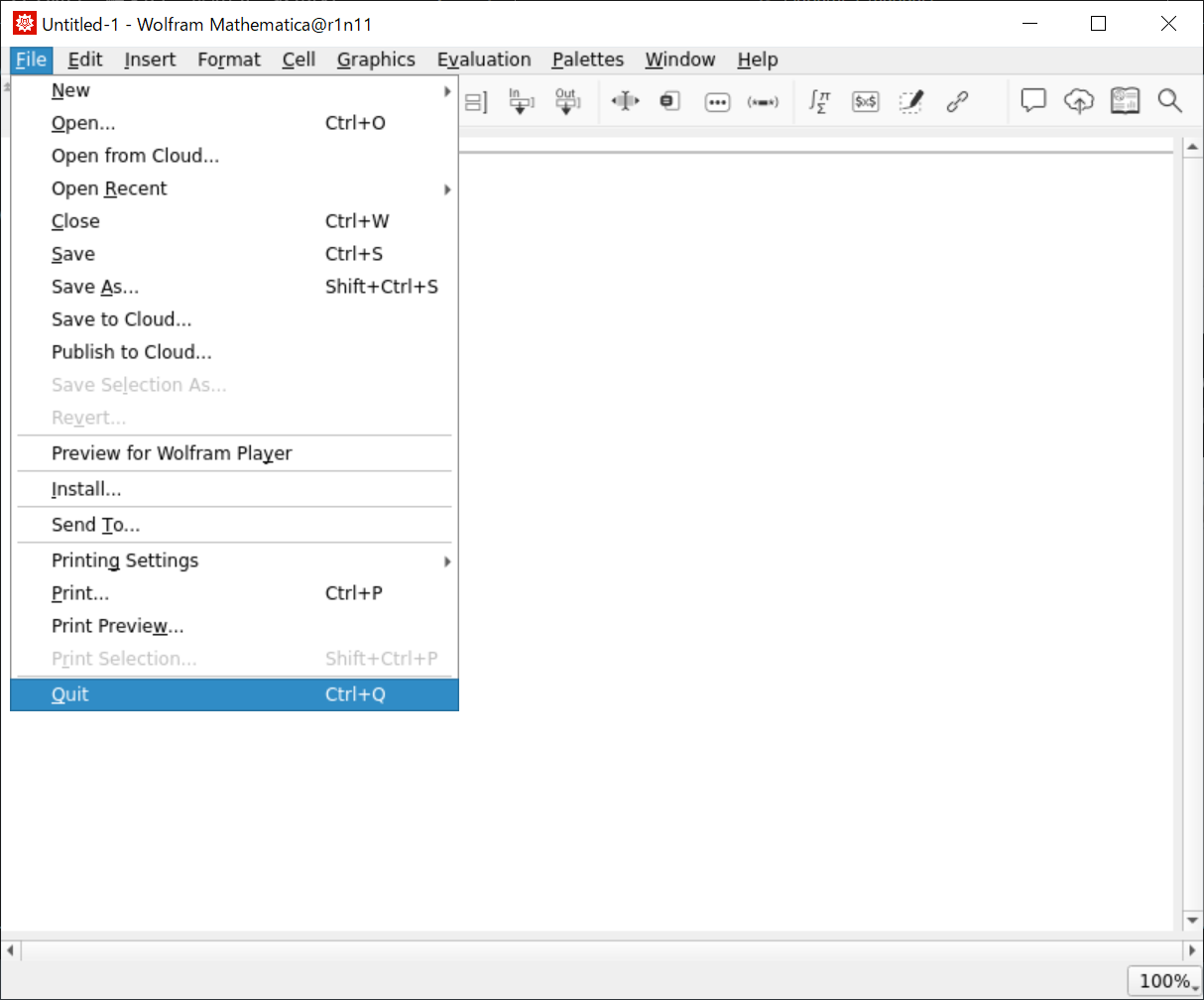Select Quit in the File menu
The image size is (1204, 1000).
70,694
